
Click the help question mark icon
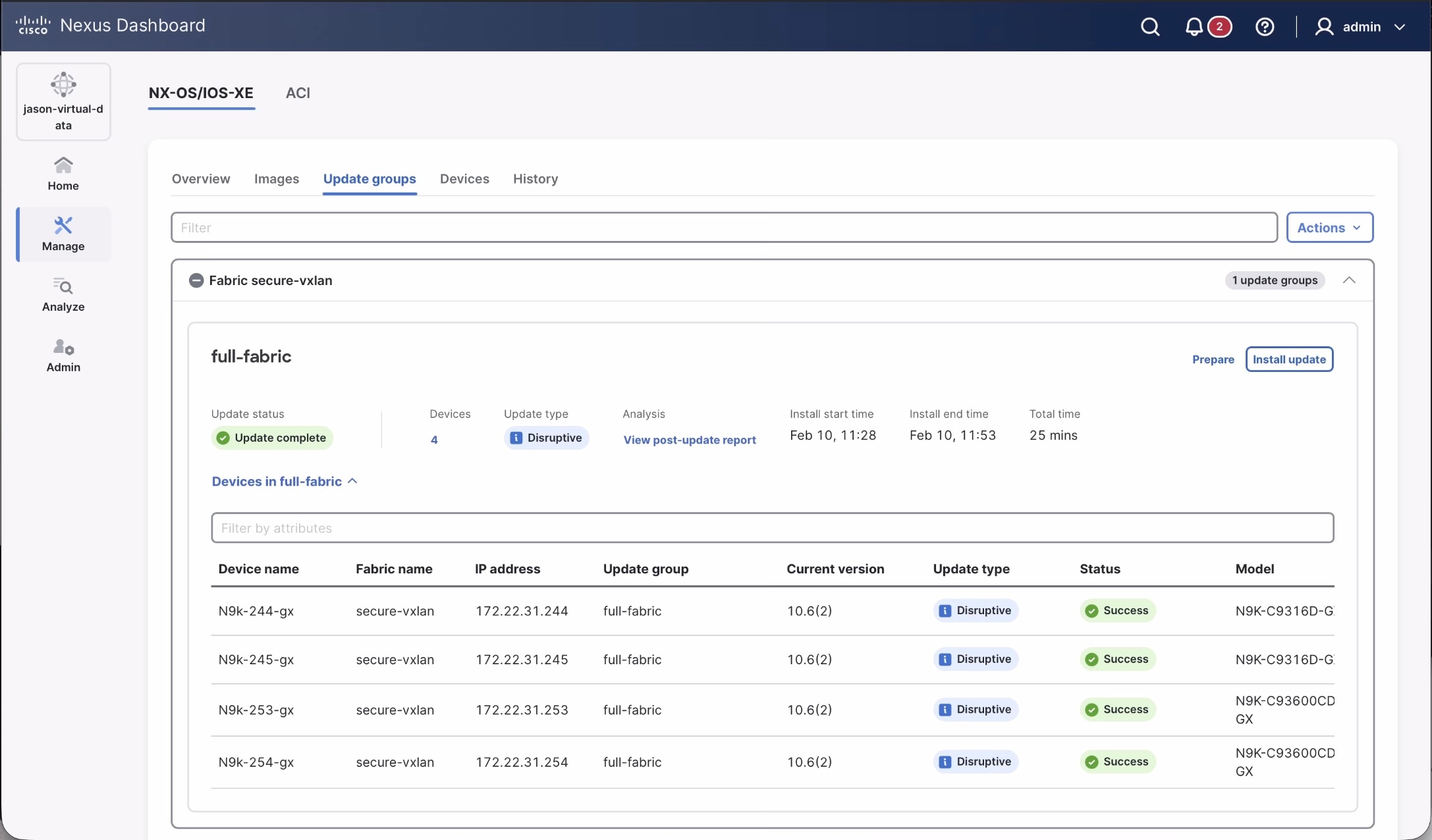(1265, 27)
